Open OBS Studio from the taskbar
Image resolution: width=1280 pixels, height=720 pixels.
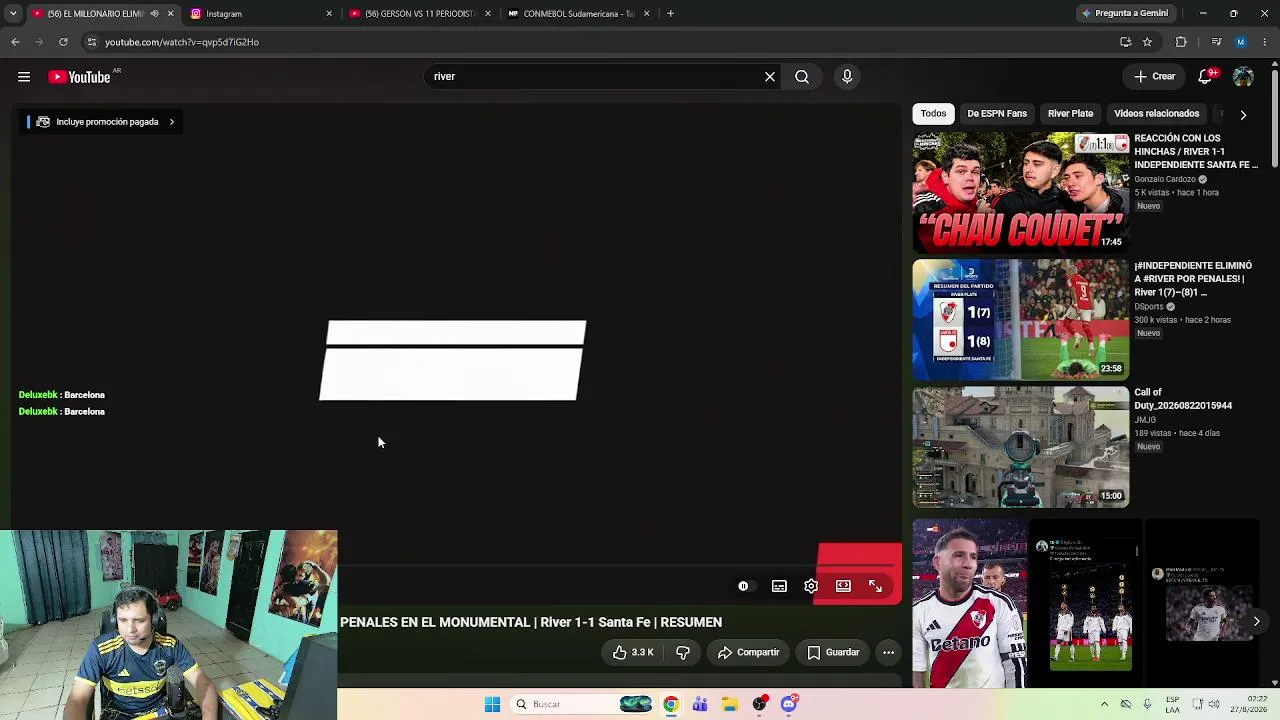760,704
